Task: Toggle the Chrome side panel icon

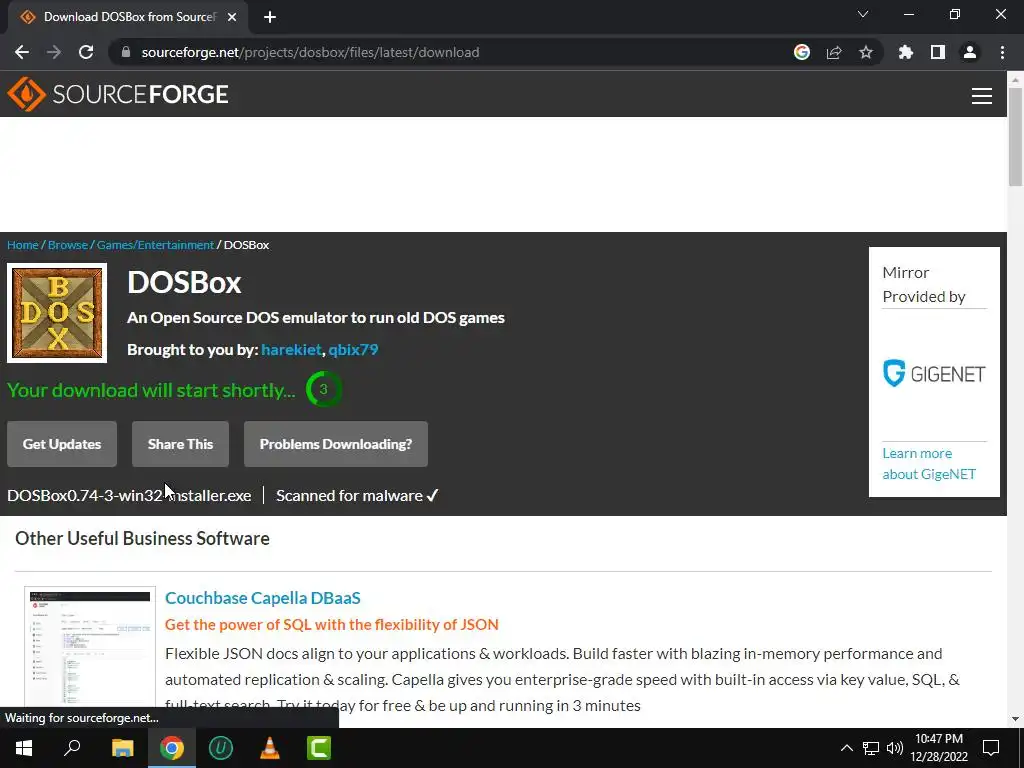Action: [x=938, y=52]
